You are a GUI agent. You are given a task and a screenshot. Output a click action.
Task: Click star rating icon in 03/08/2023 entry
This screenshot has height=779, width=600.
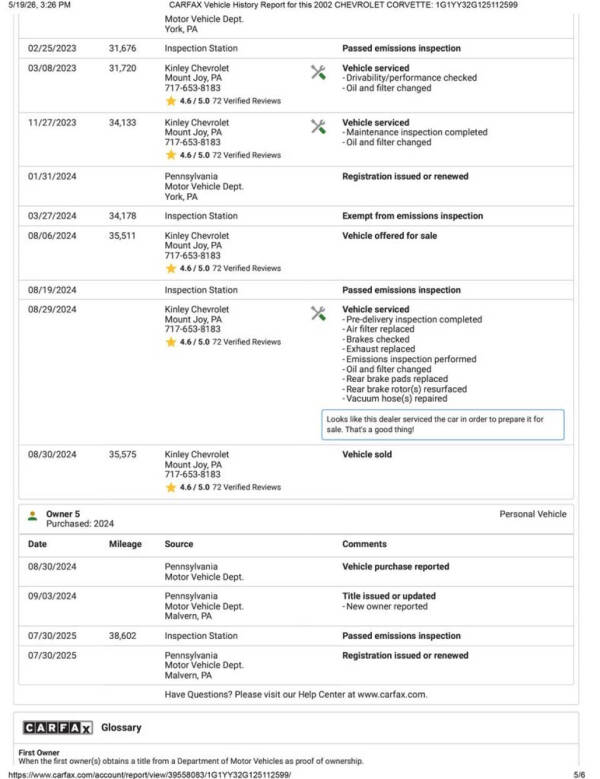[171, 101]
